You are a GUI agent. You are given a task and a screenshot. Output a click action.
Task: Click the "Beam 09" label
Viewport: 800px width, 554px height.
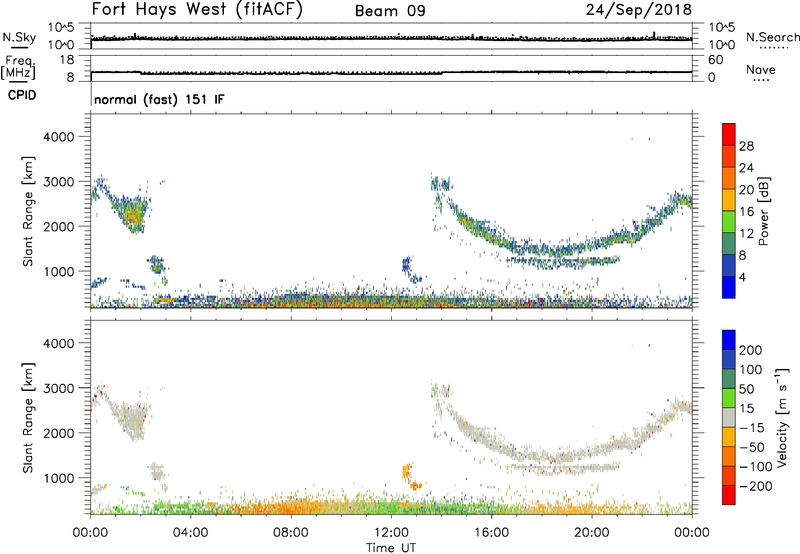point(390,11)
